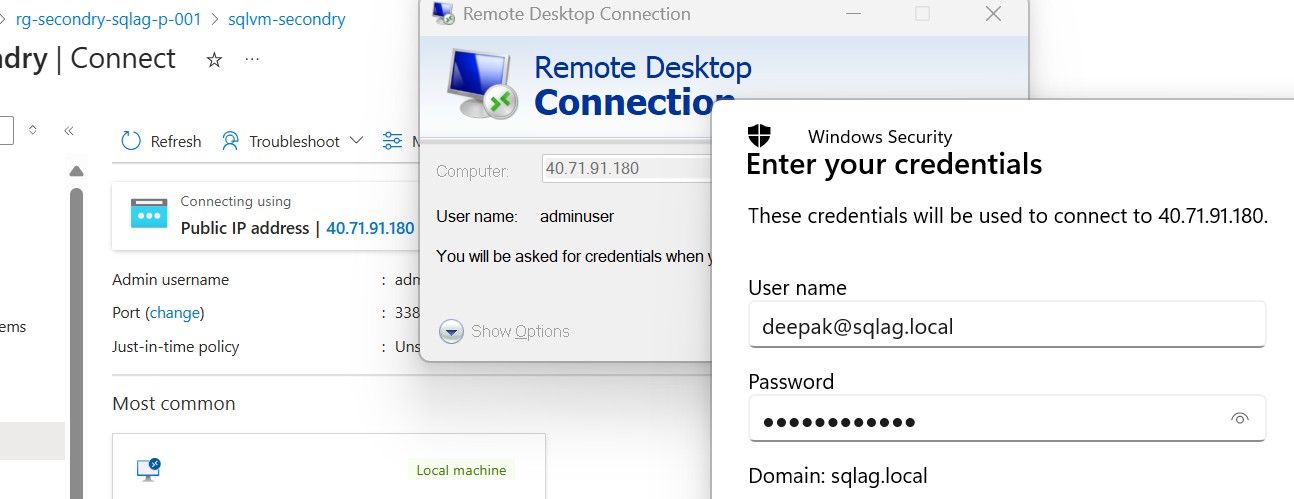This screenshot has height=499, width=1294.
Task: Collapse the sidebar with the double chevron
Action: (x=69, y=131)
